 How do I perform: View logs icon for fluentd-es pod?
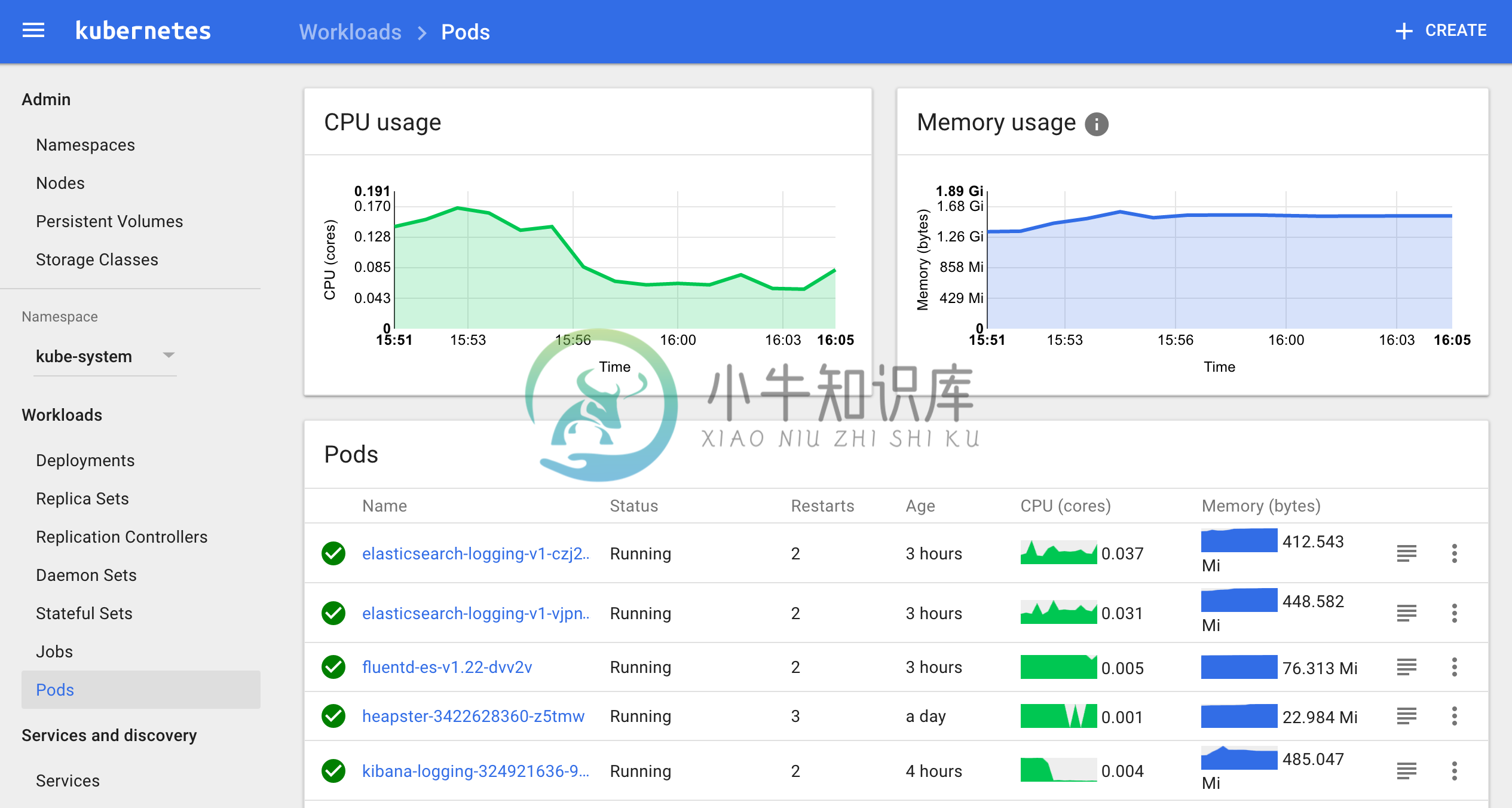1407,667
